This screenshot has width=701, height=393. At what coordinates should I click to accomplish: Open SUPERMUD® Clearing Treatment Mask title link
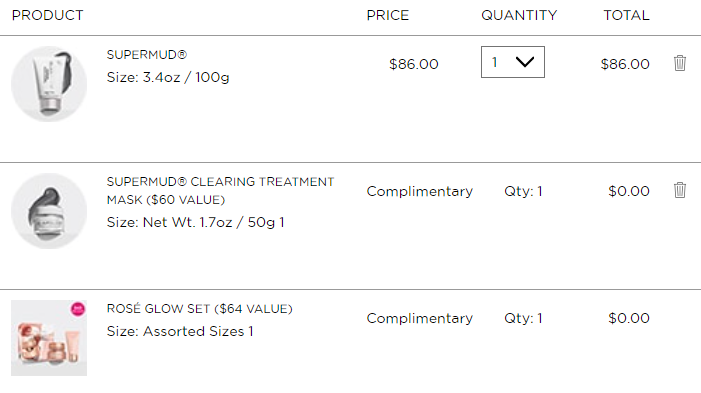tap(220, 190)
